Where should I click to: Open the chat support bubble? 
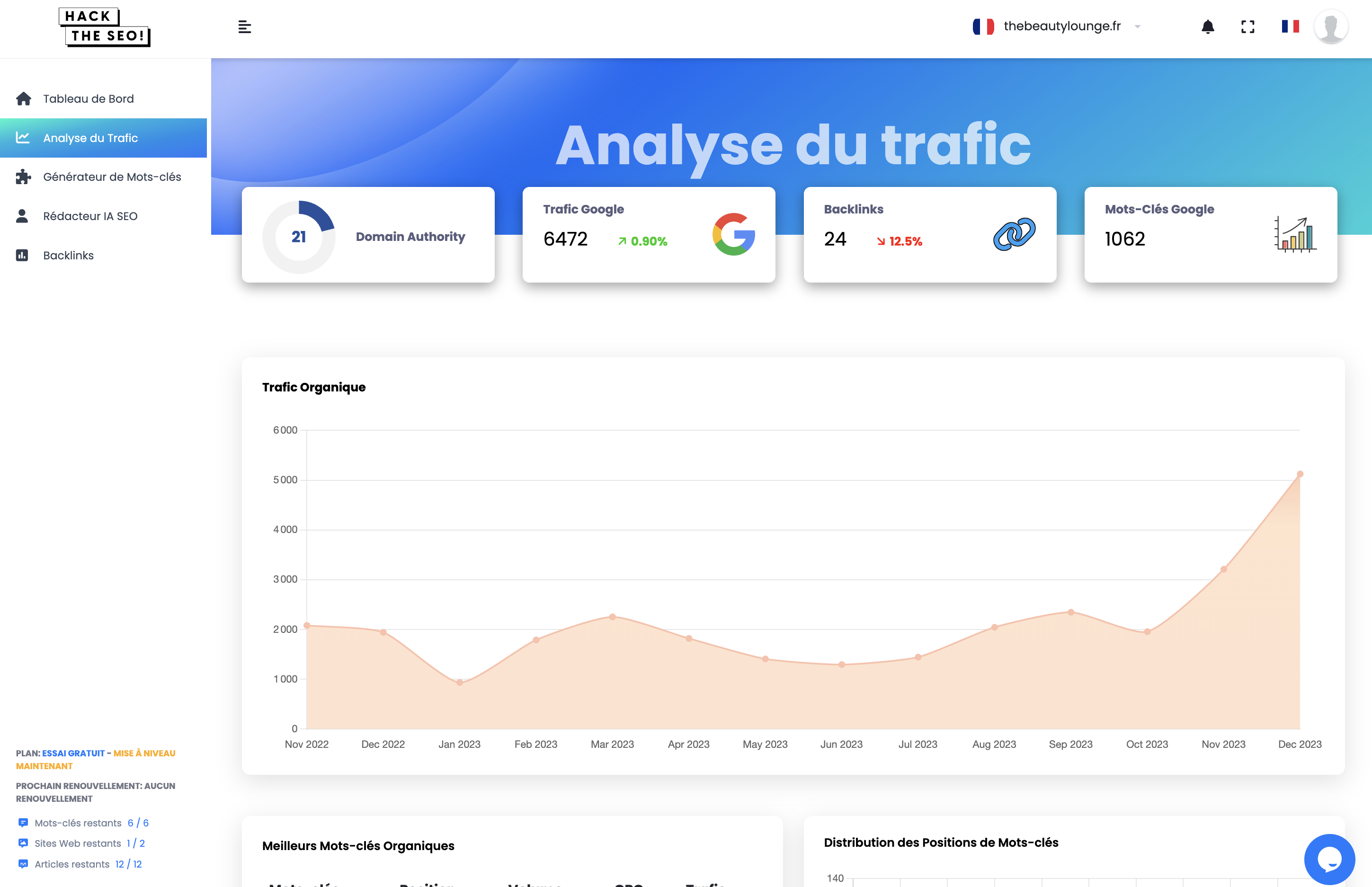click(1329, 860)
